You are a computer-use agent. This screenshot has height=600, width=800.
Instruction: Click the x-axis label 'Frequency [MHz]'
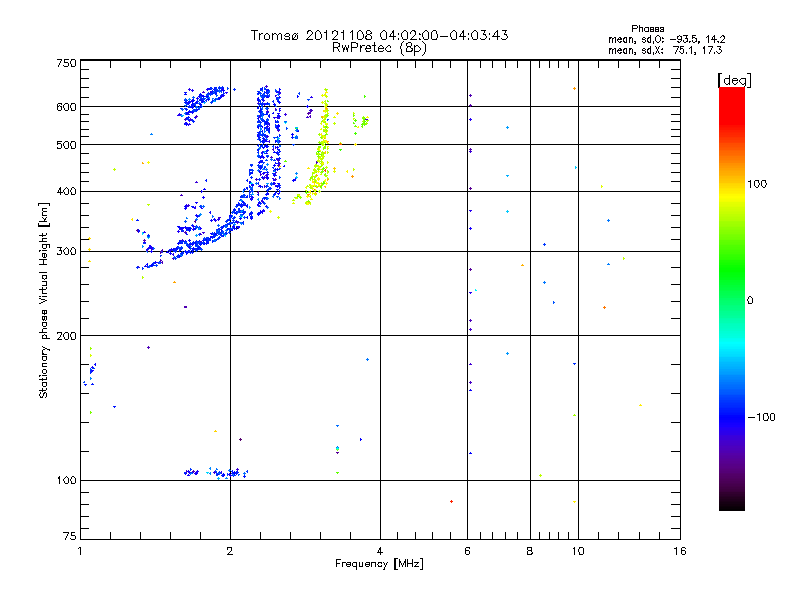pyautogui.click(x=379, y=564)
